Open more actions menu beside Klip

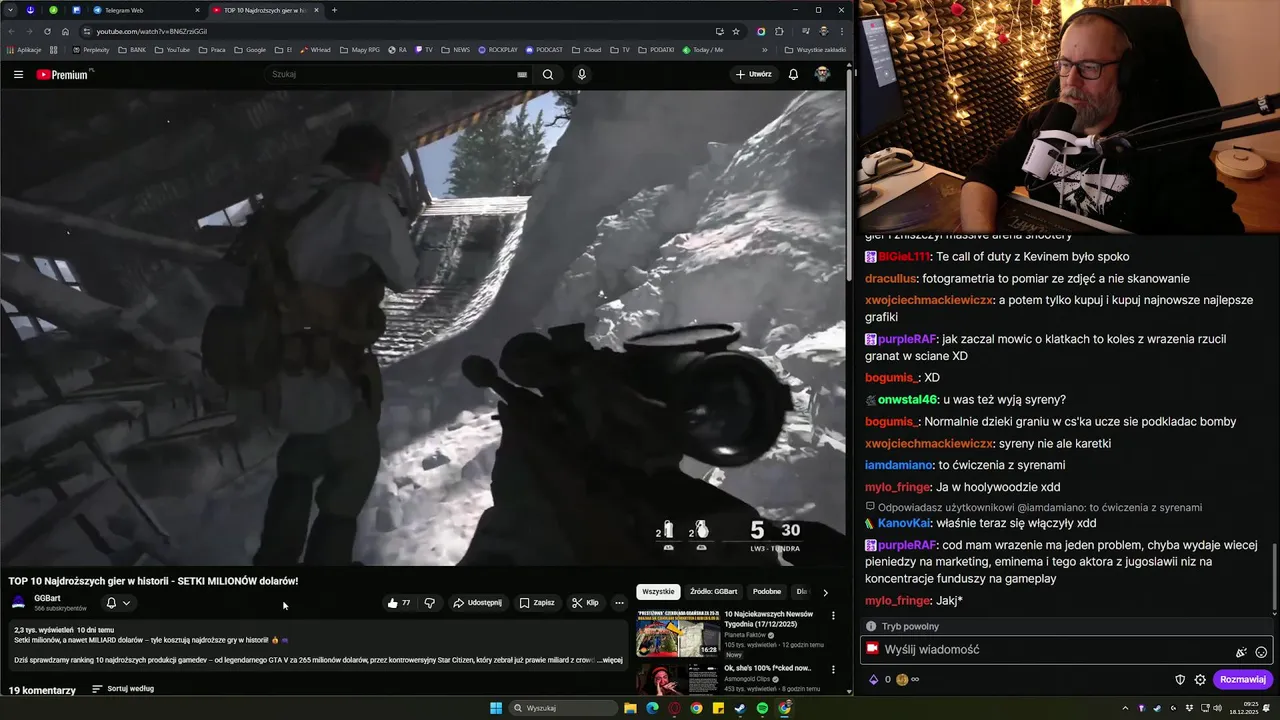(619, 603)
